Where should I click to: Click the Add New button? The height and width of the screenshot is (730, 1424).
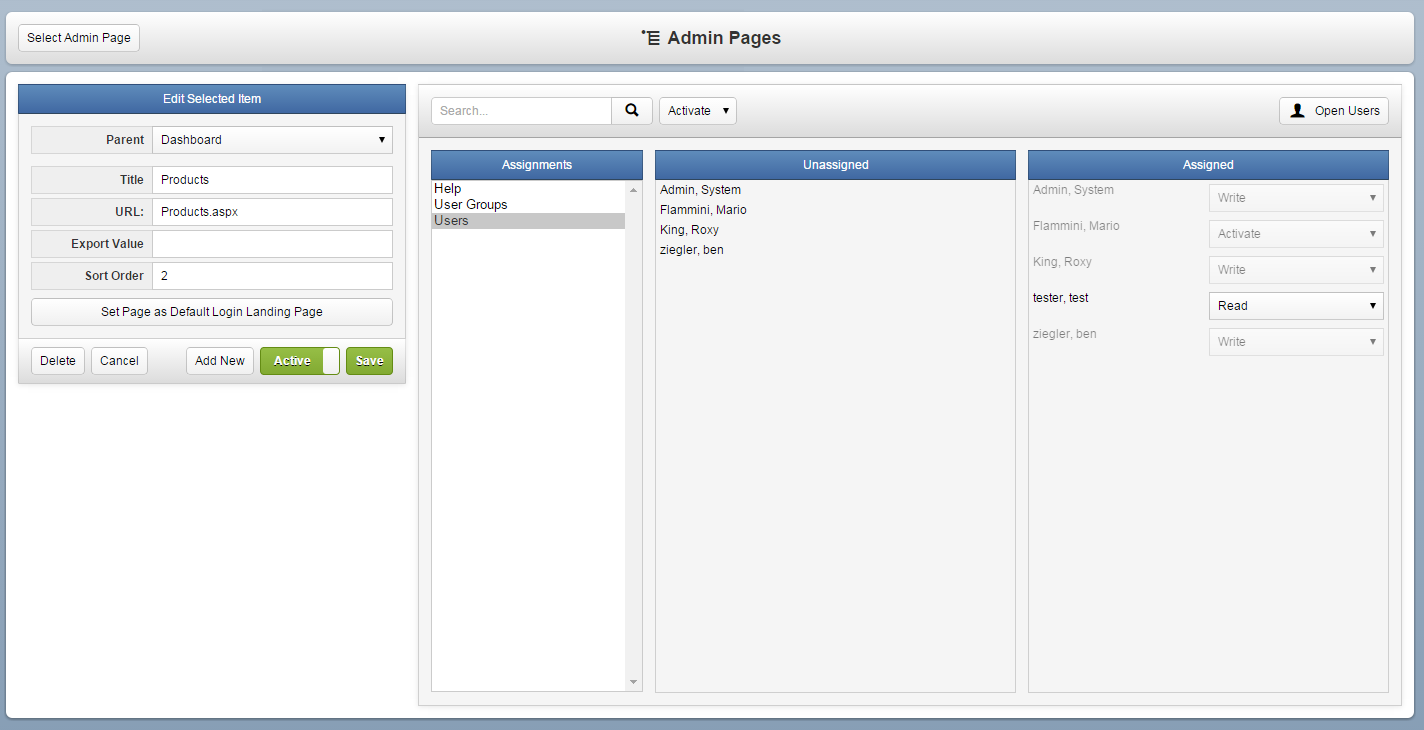[x=220, y=361]
